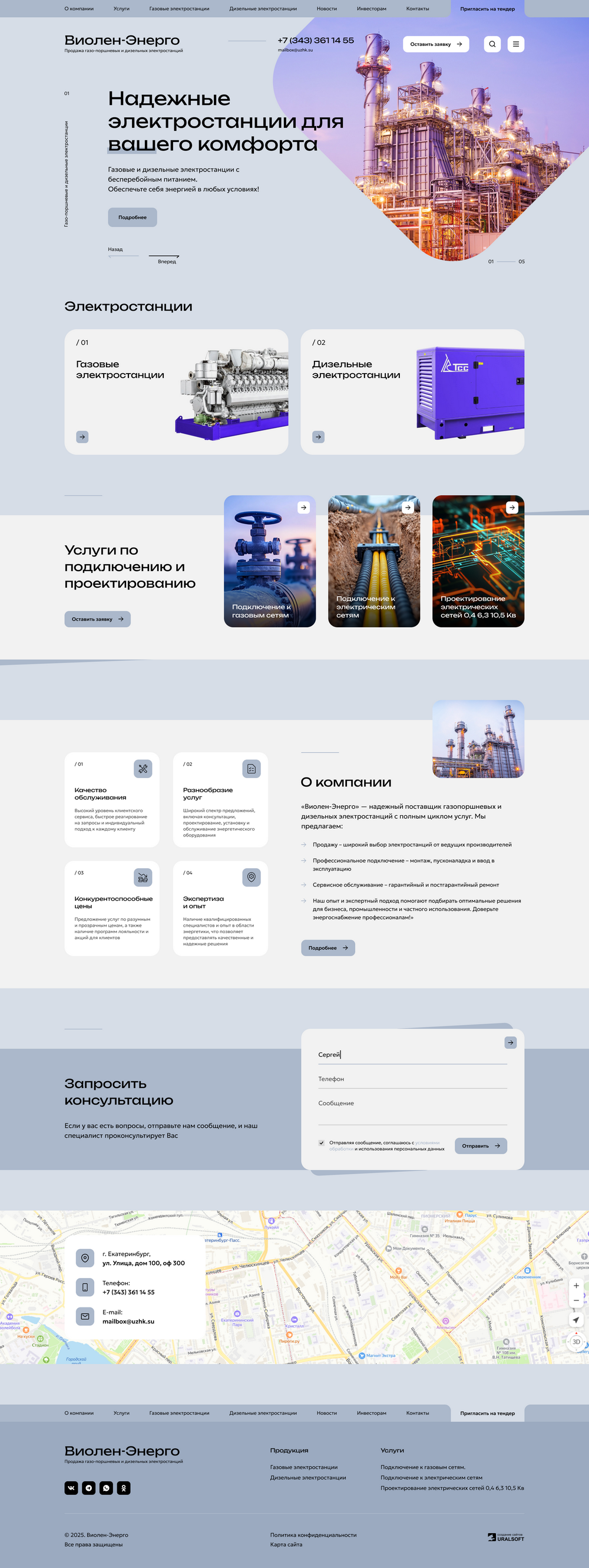
Task: Click the "Телефон" input field
Action: pos(412,1079)
